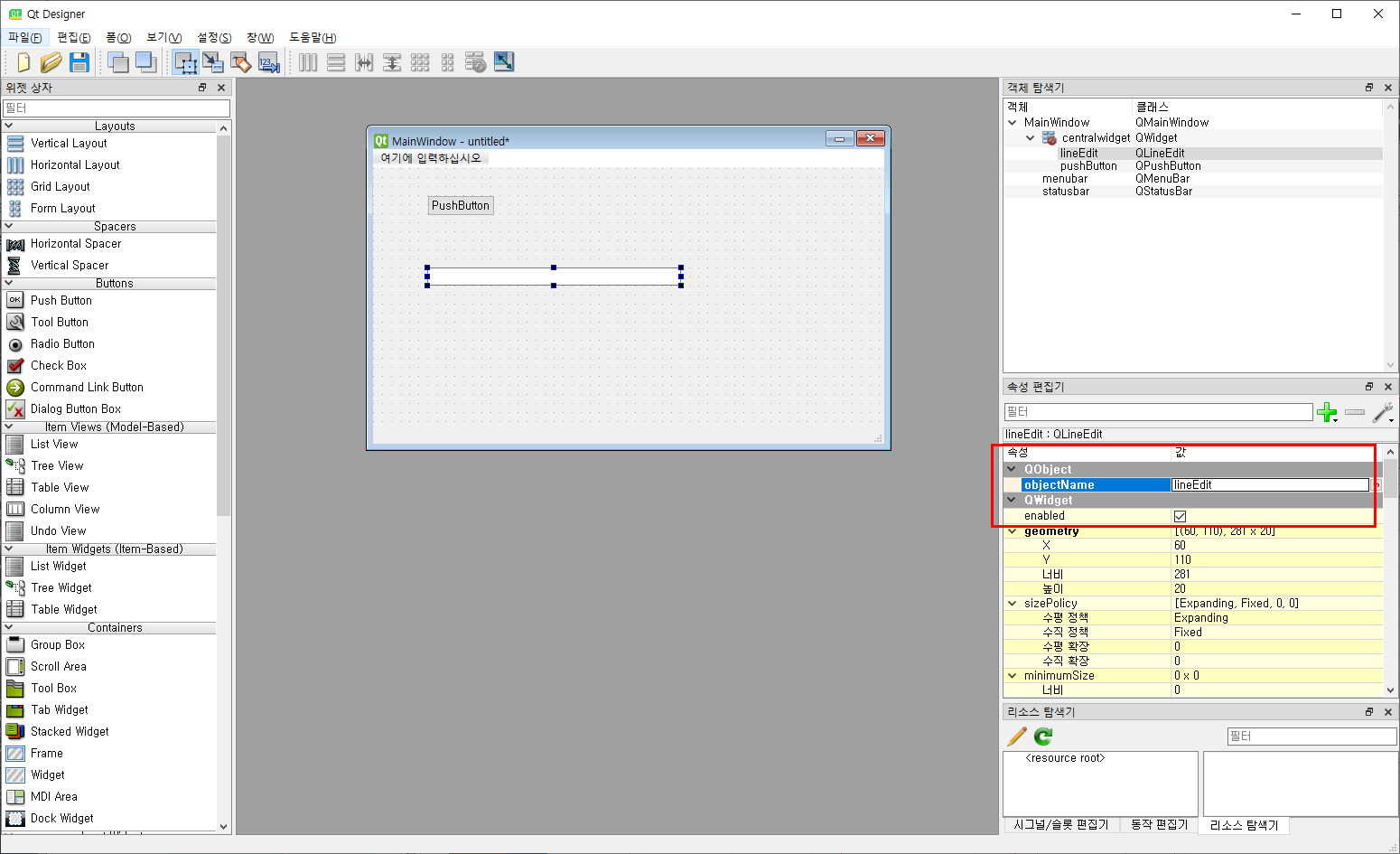
Task: Switch to 리소스 탐색기 tab
Action: 1244,825
